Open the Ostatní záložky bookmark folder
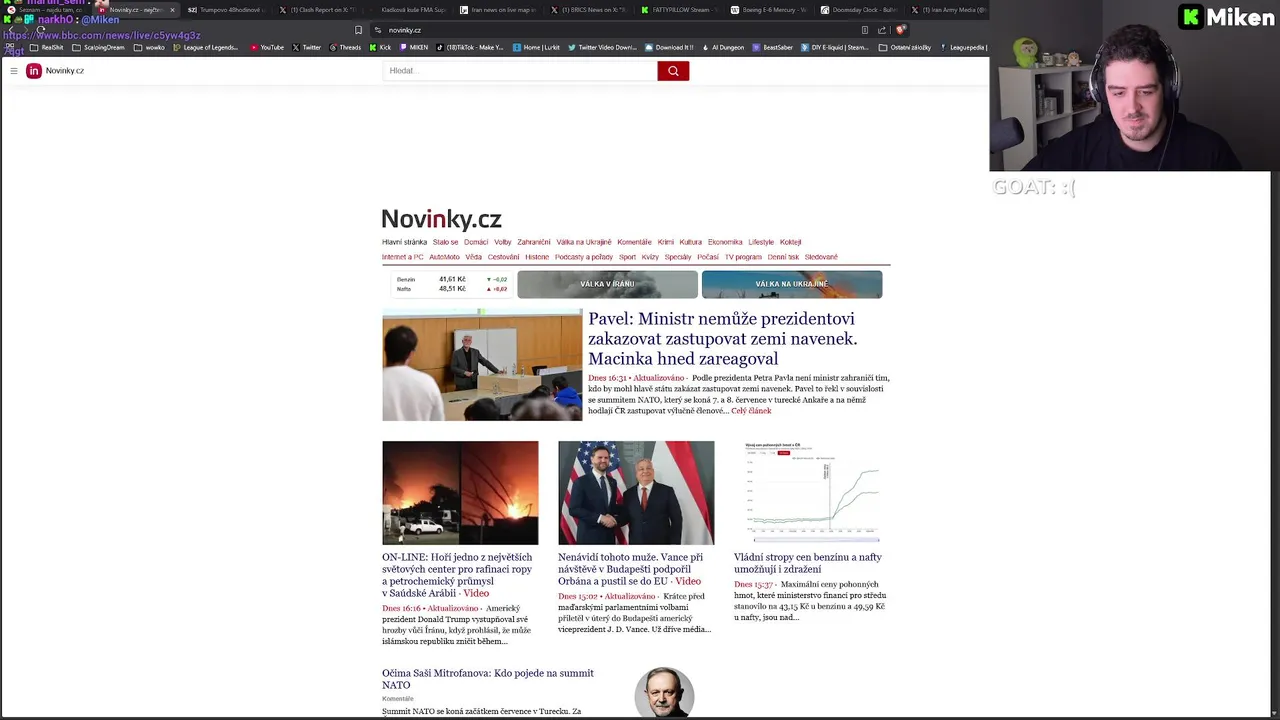 905,47
